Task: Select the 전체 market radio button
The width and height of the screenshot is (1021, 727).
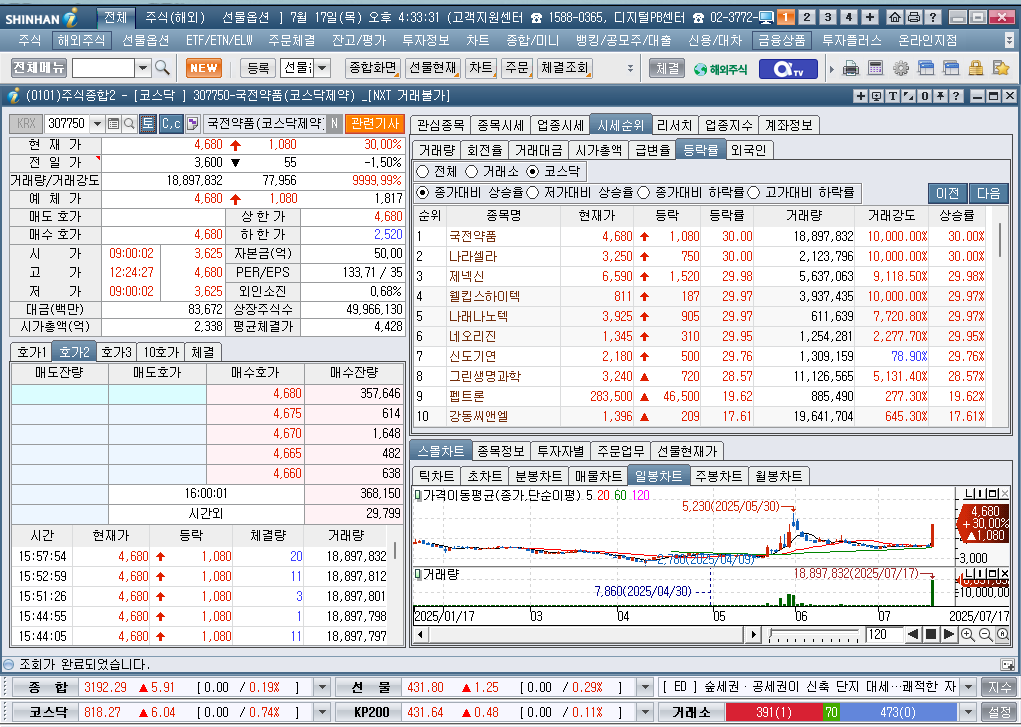Action: 423,171
